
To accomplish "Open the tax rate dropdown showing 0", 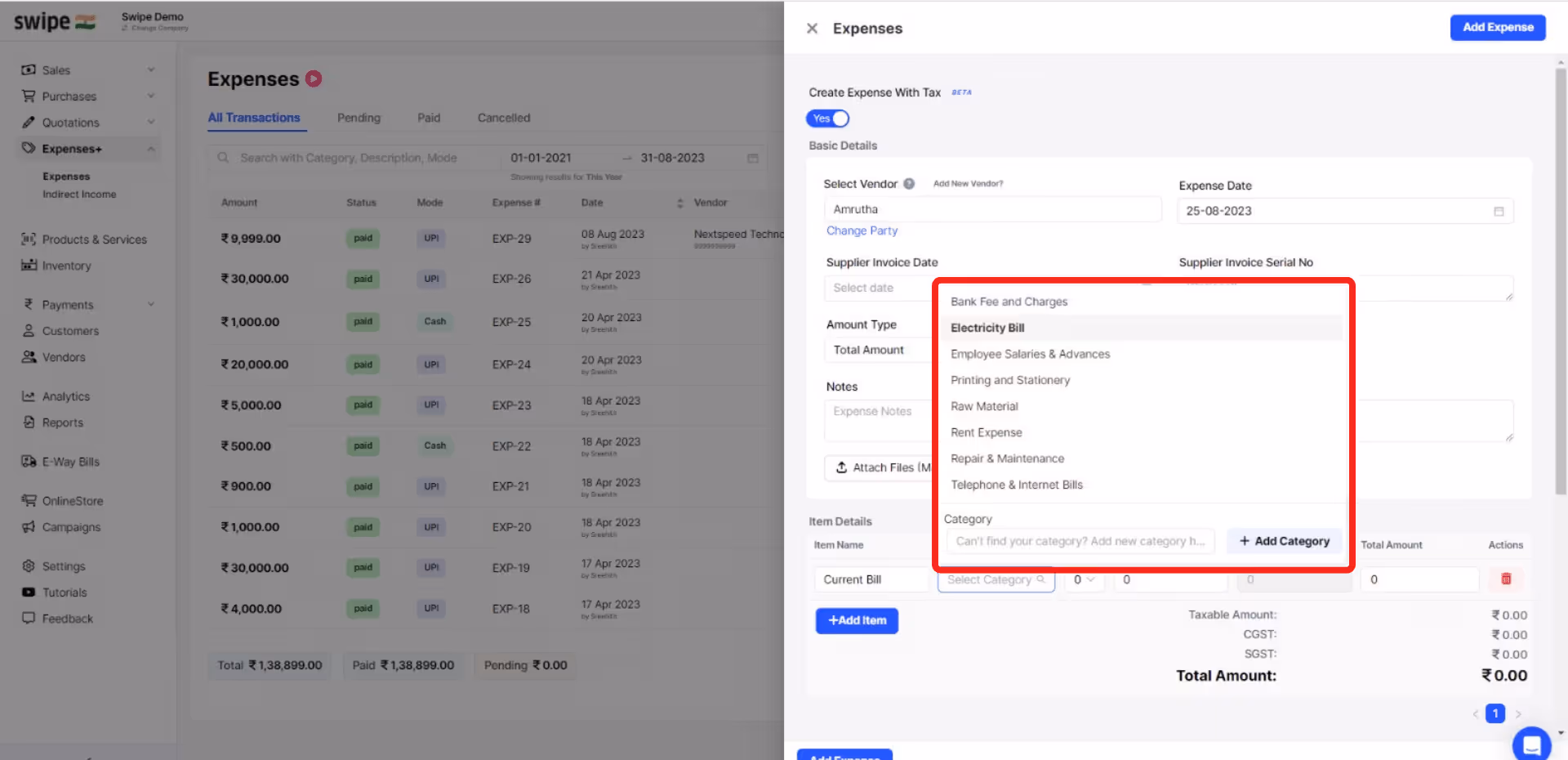I will (x=1085, y=579).
